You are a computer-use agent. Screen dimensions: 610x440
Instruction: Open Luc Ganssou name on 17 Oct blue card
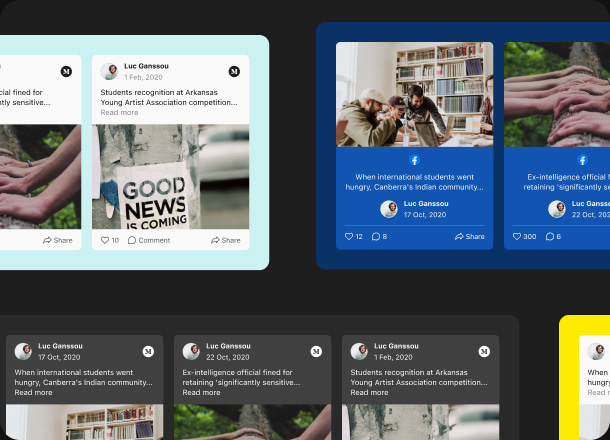coord(425,204)
